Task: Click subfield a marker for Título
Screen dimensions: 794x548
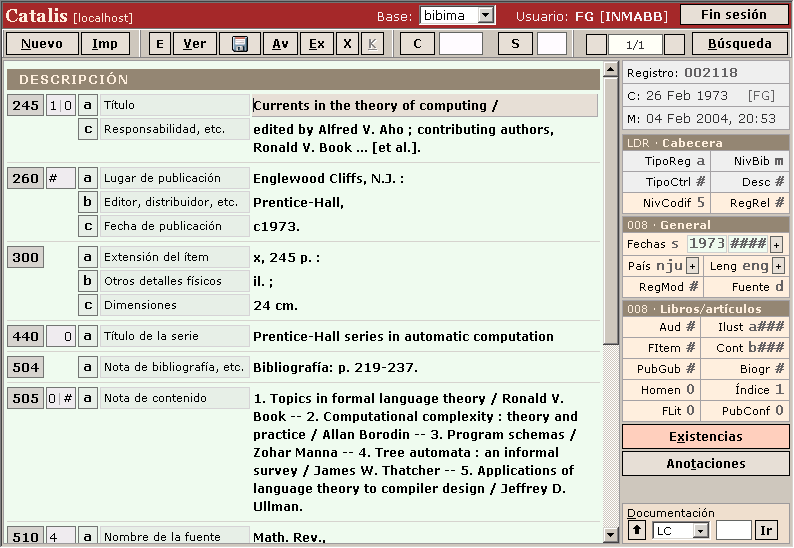Action: tap(88, 105)
